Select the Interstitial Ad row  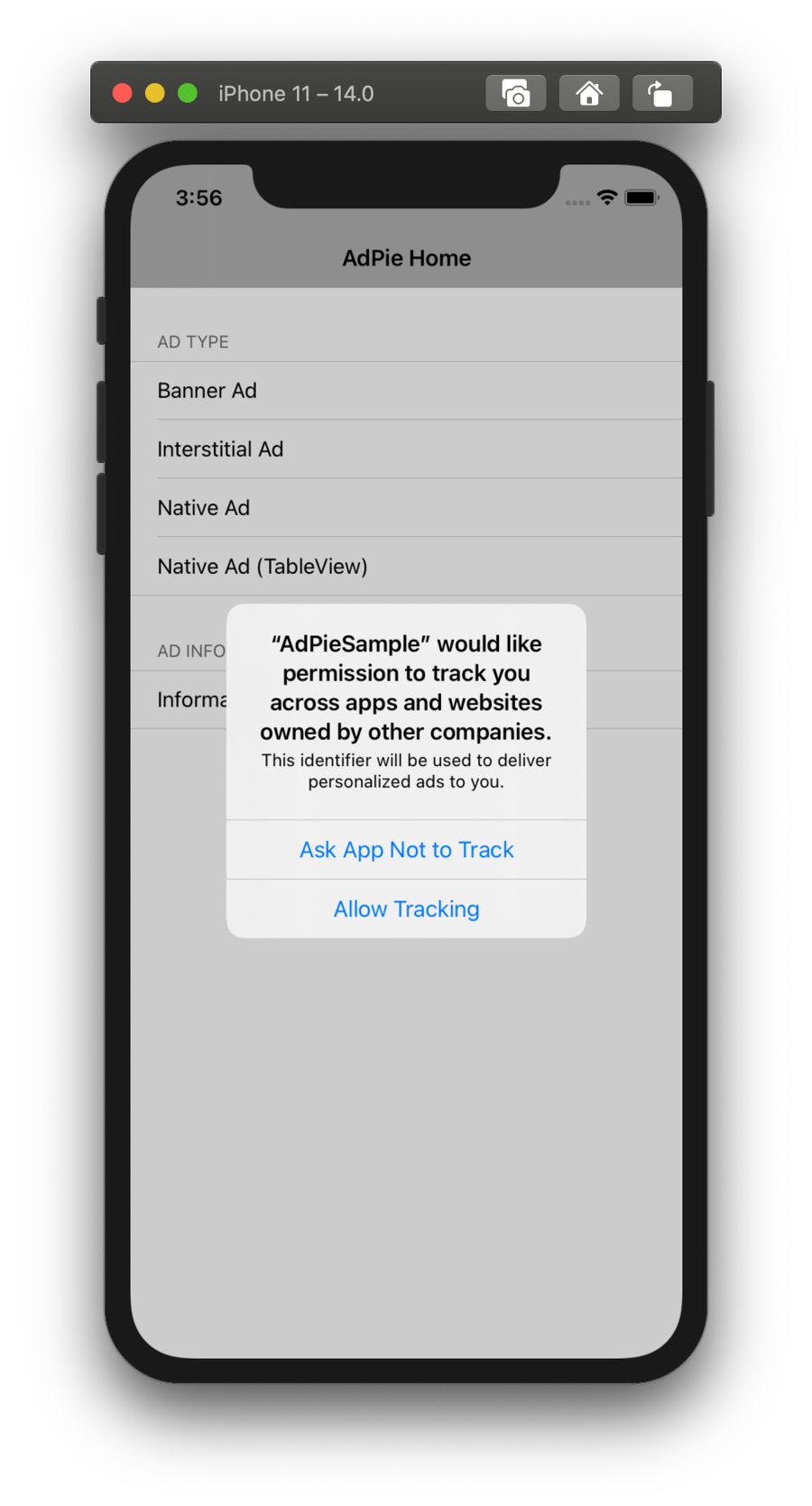[x=406, y=449]
